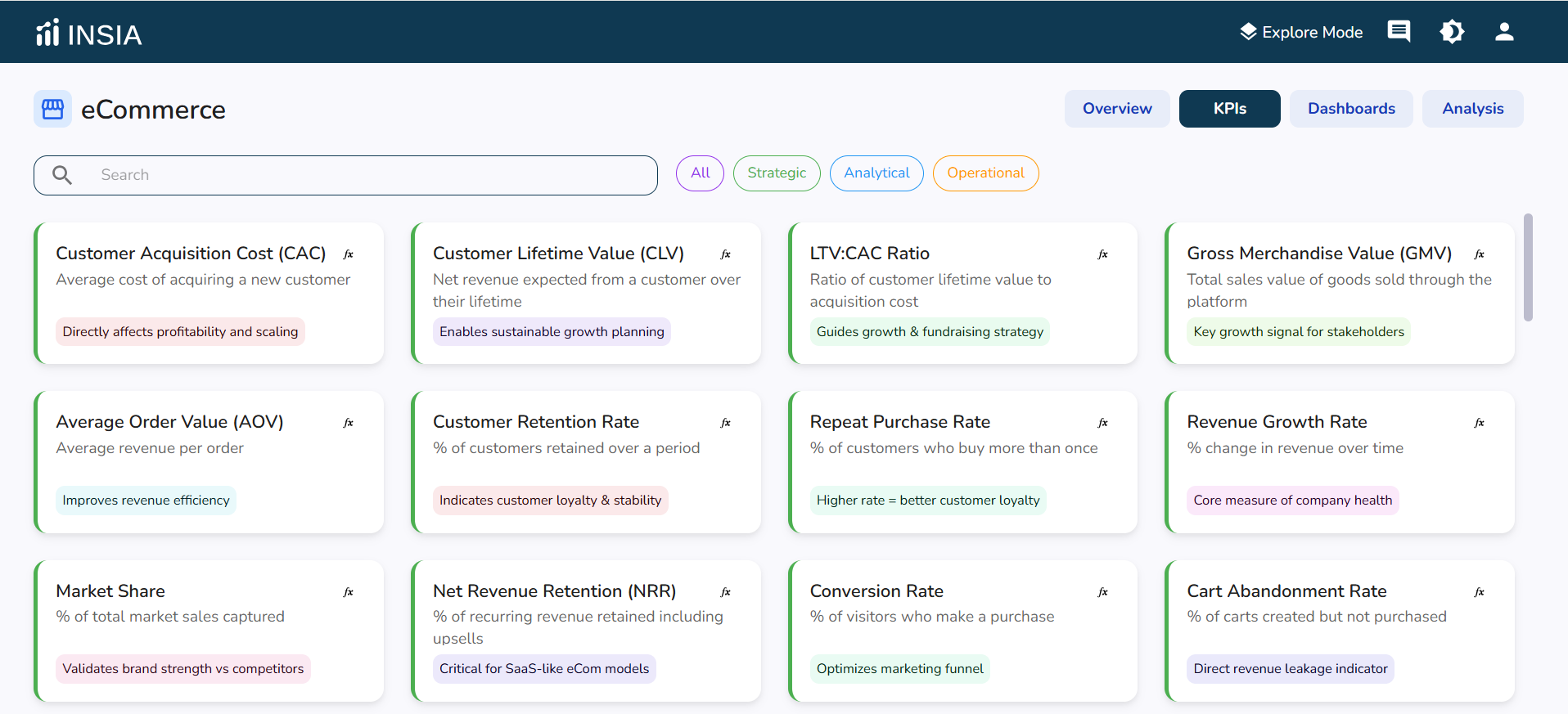Open formula icon on Net Revenue Retention card
Screen dimensions: 1568x714
(726, 592)
